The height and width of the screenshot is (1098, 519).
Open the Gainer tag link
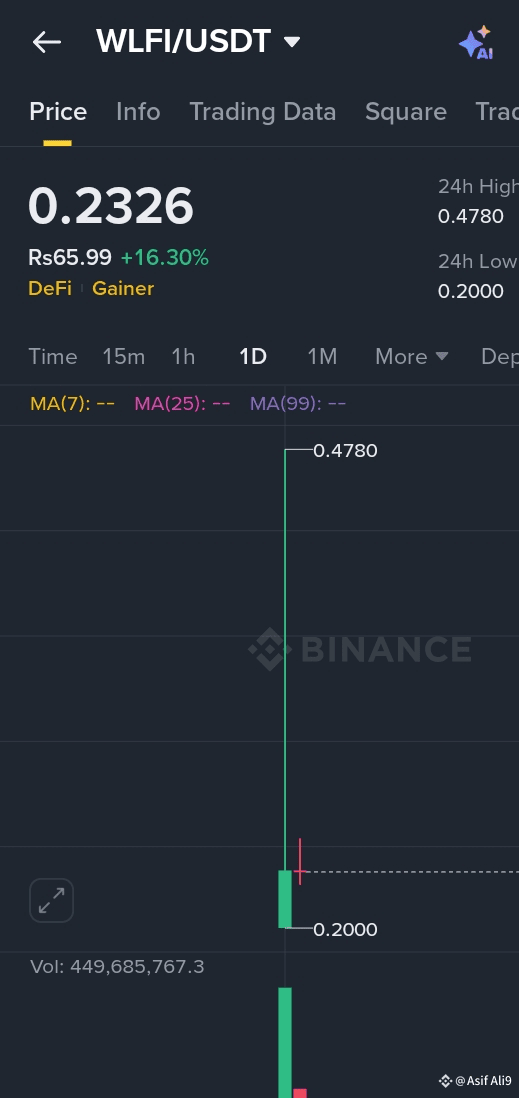tap(123, 289)
